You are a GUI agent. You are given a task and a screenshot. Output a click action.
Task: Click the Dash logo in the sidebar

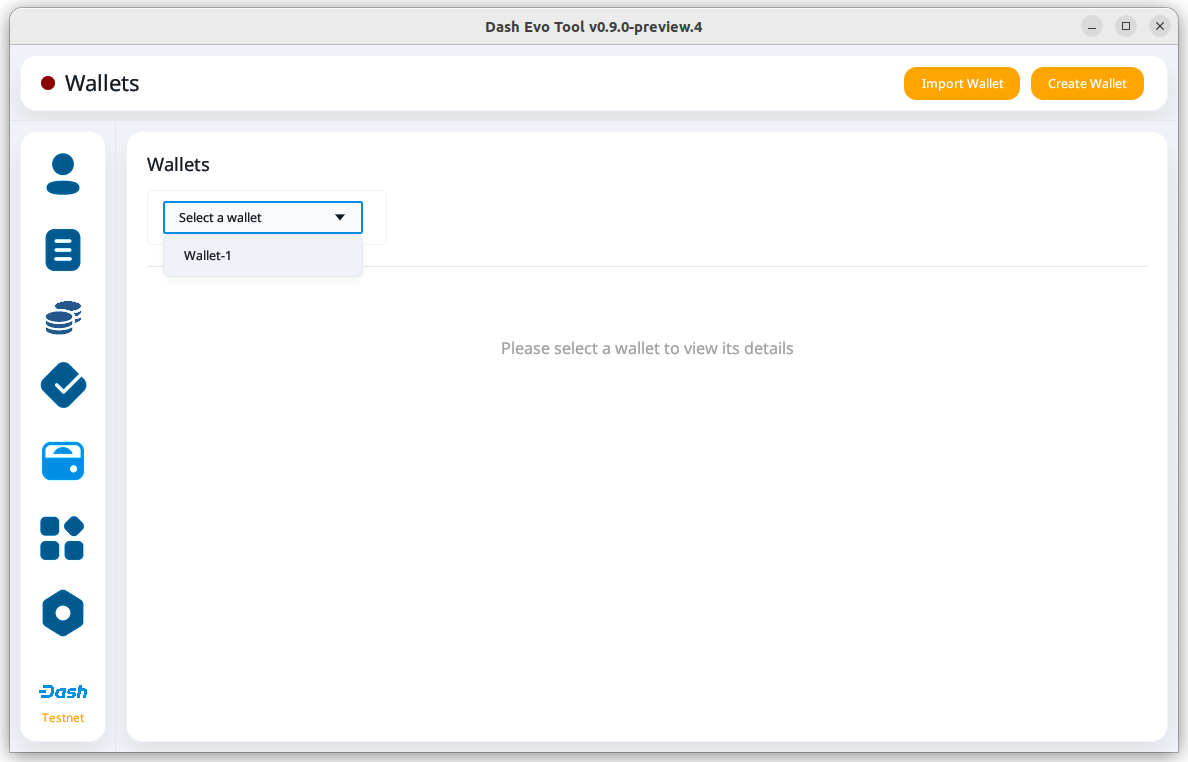[x=63, y=692]
